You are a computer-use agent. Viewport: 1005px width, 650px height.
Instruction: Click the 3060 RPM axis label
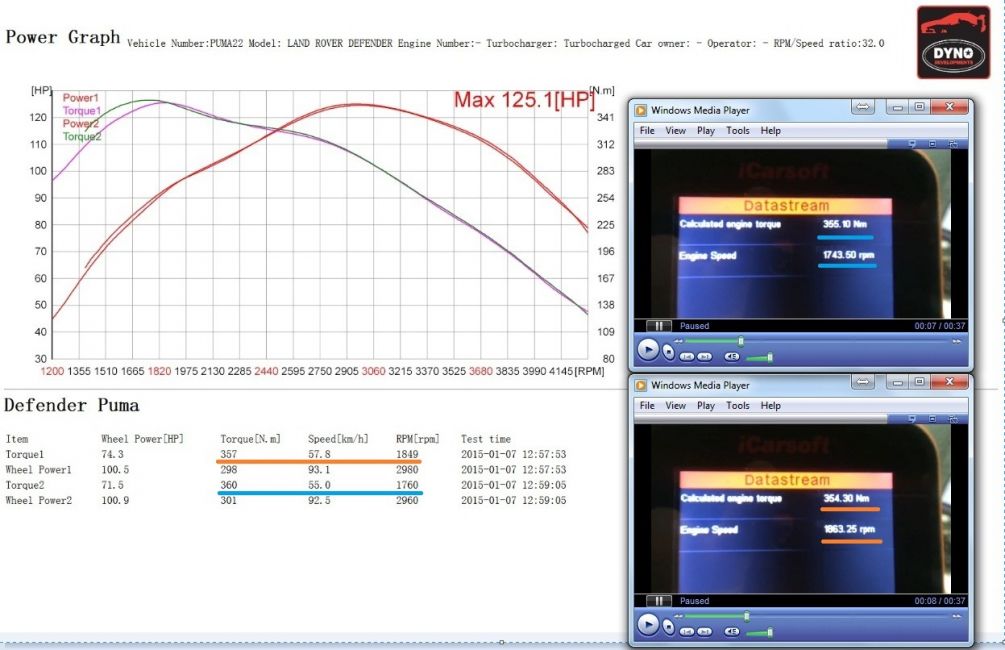click(373, 371)
